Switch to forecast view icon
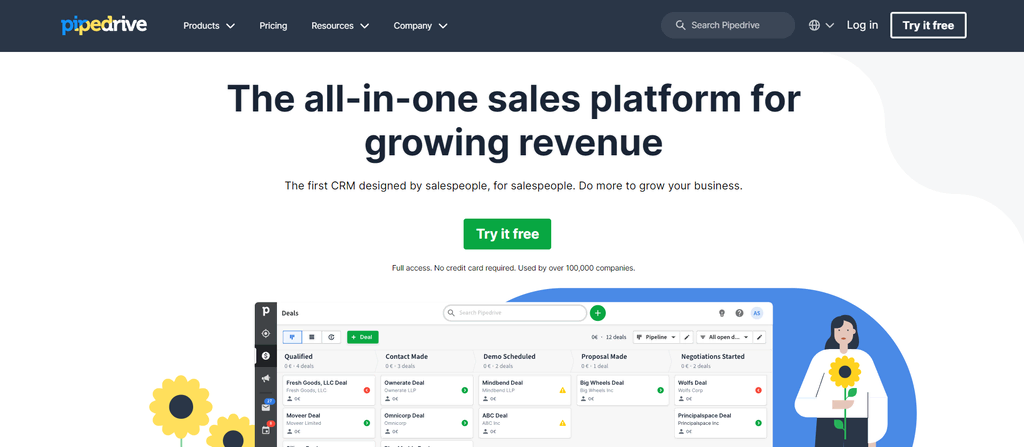 (331, 337)
